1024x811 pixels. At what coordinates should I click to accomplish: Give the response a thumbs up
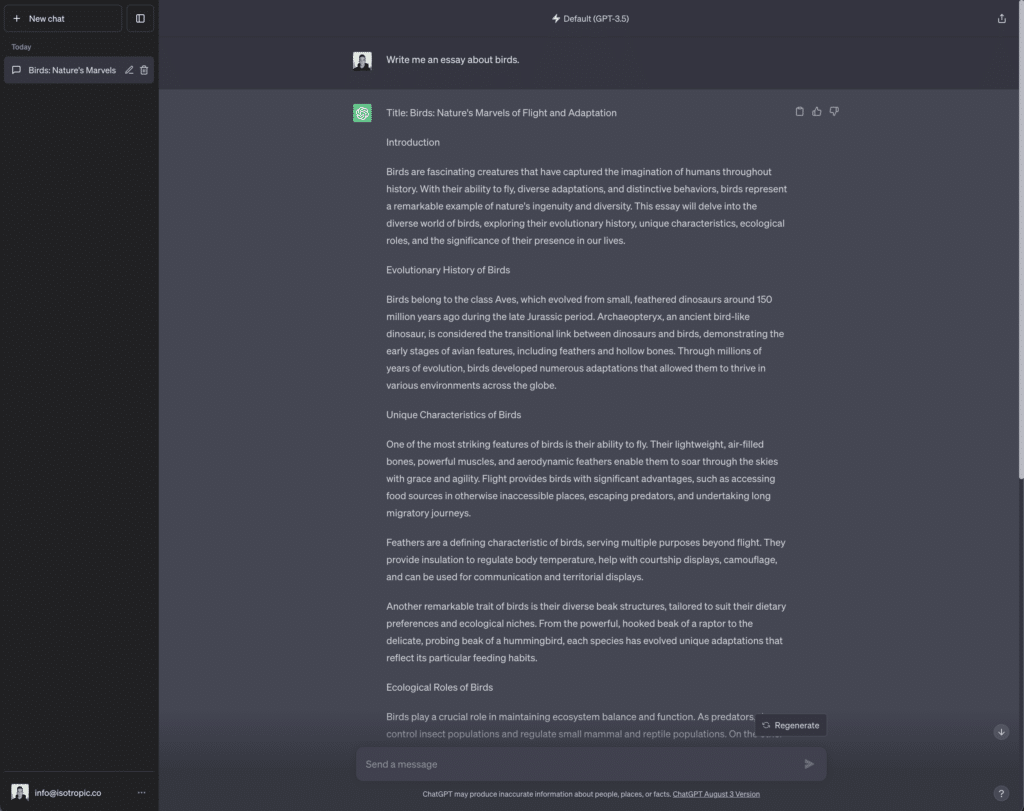[x=816, y=112]
